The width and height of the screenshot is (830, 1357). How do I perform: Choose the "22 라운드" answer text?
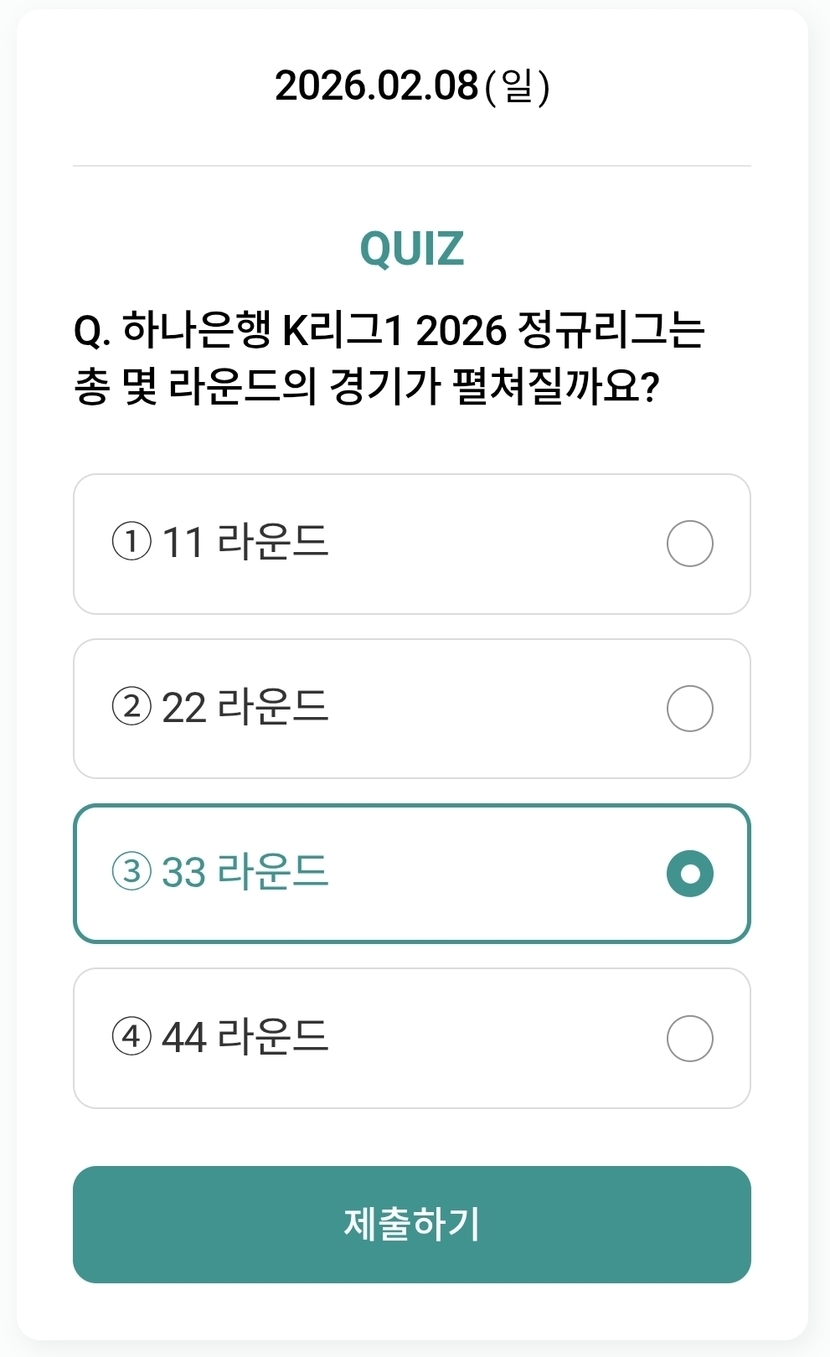tap(245, 709)
